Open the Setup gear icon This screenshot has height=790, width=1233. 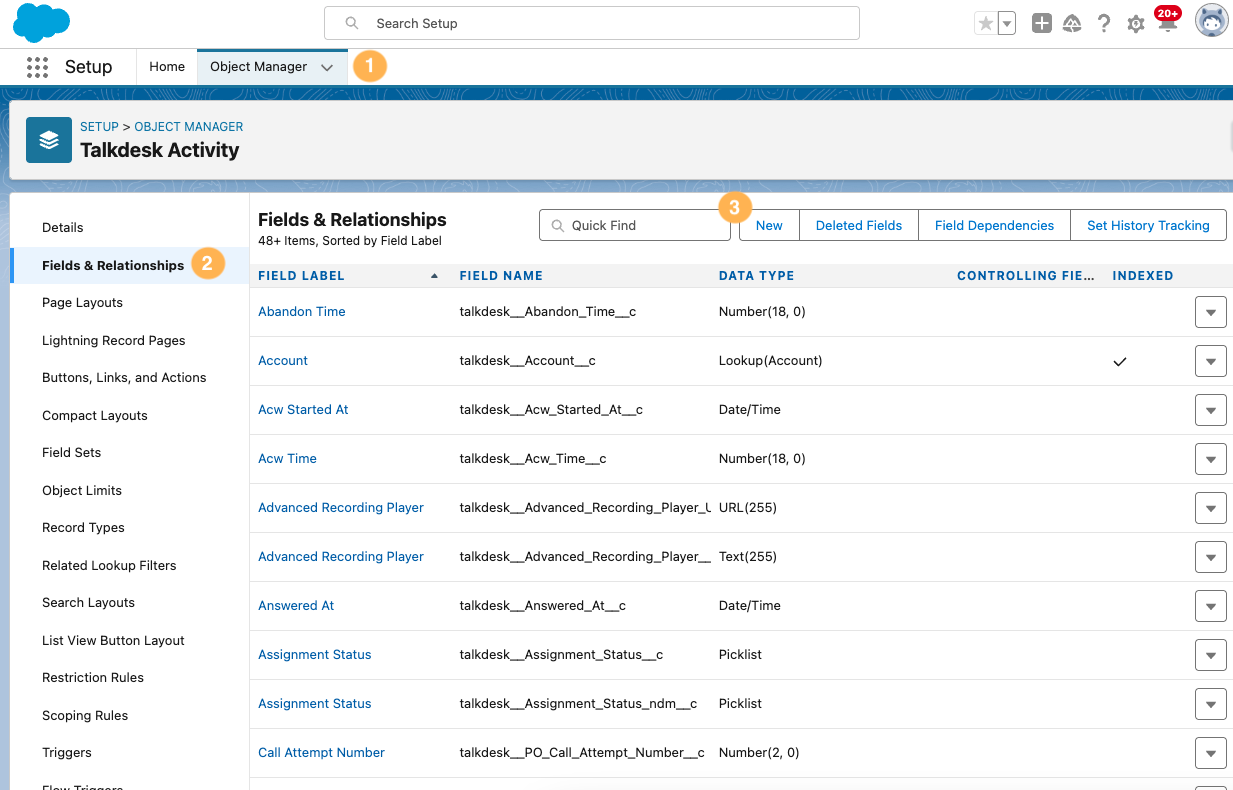coord(1136,24)
